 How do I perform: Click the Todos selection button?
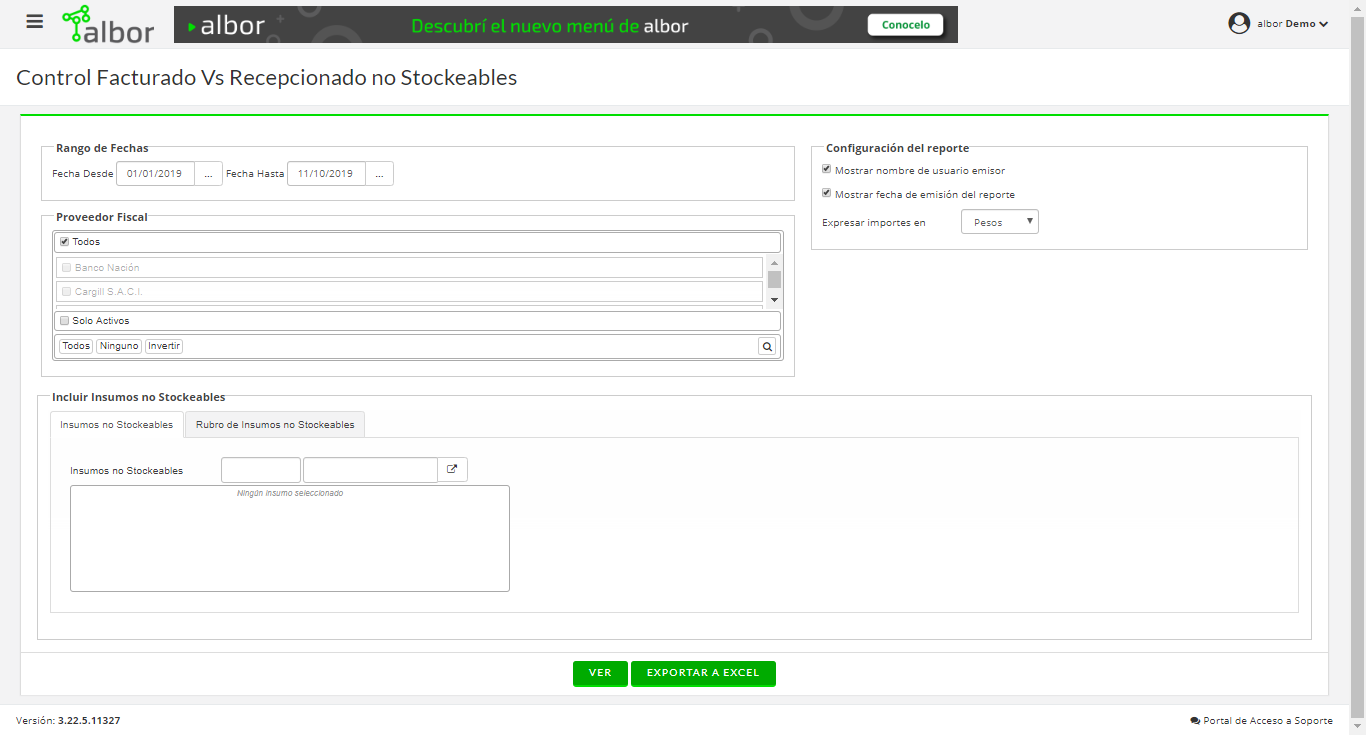(76, 346)
